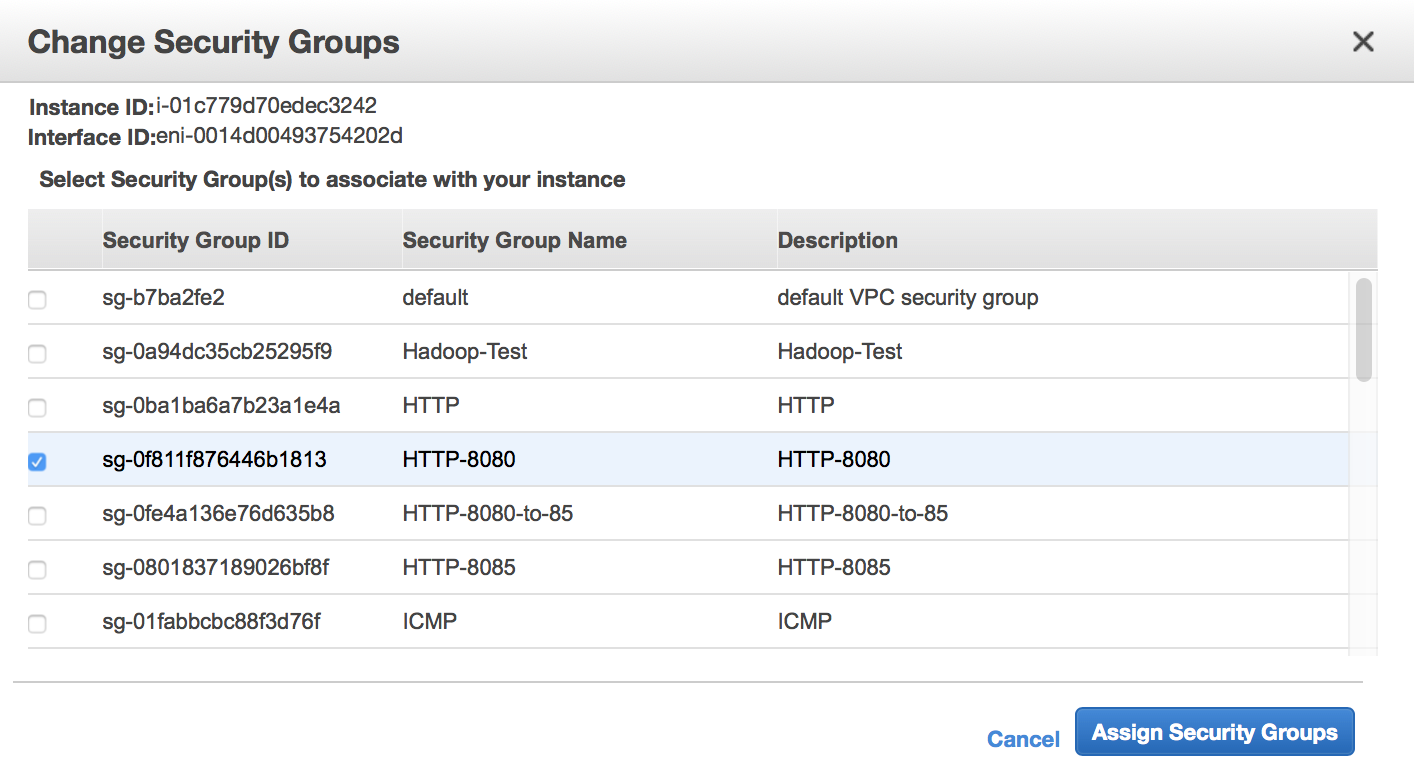Click the Security Group Name column header

tap(515, 241)
